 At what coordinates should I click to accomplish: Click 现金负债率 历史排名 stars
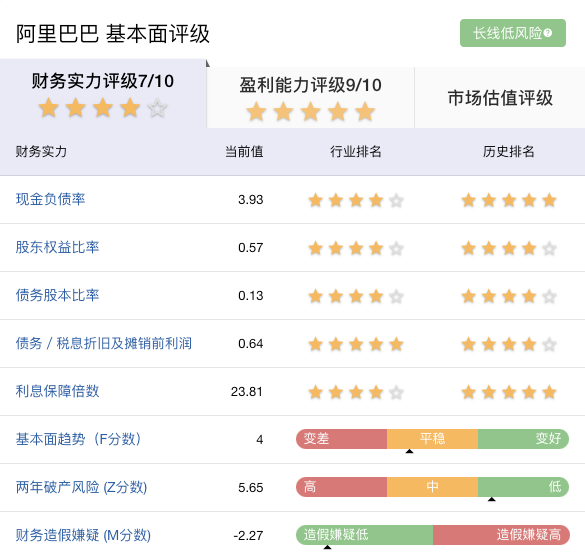[509, 200]
